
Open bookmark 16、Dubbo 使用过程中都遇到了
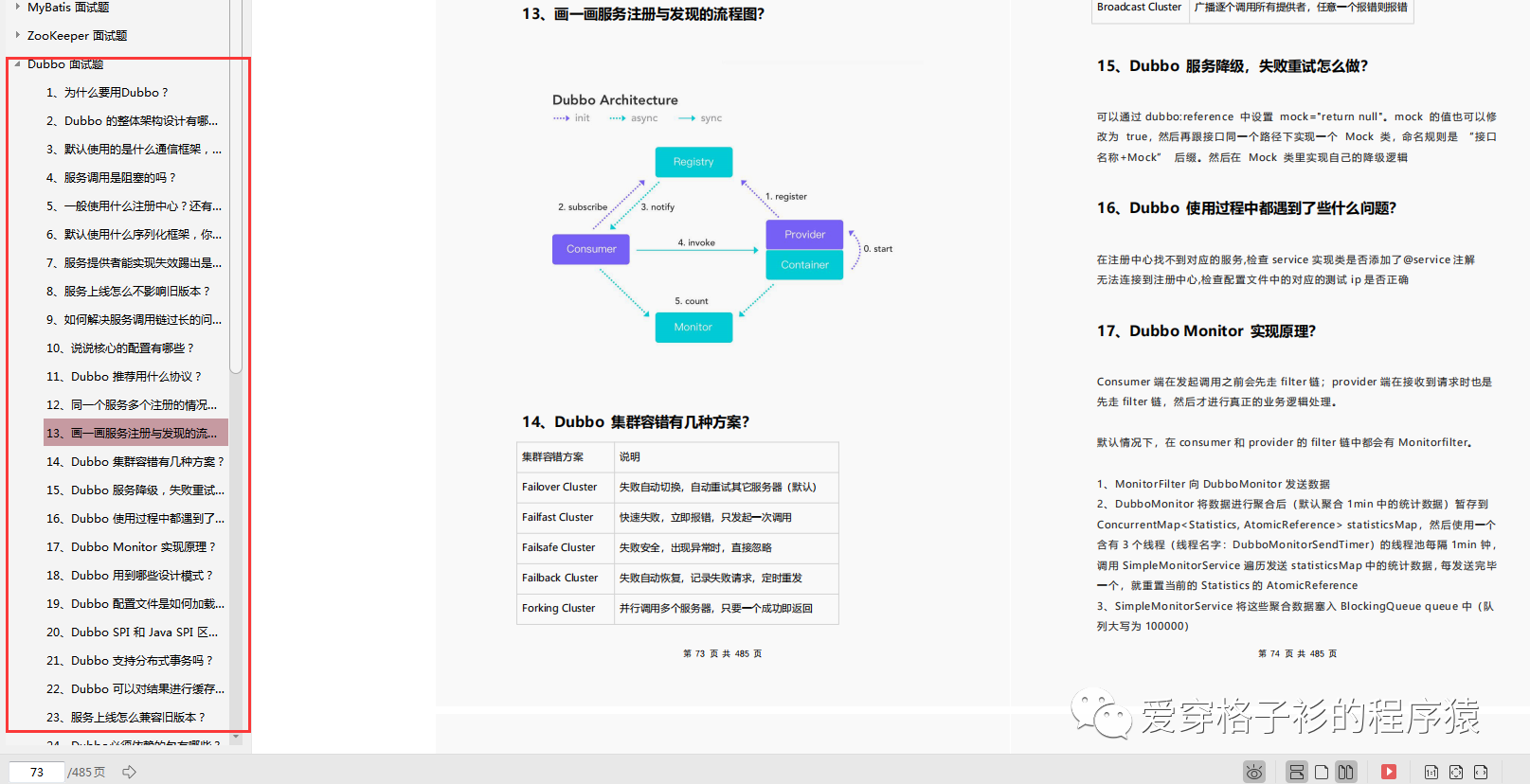pyautogui.click(x=135, y=518)
